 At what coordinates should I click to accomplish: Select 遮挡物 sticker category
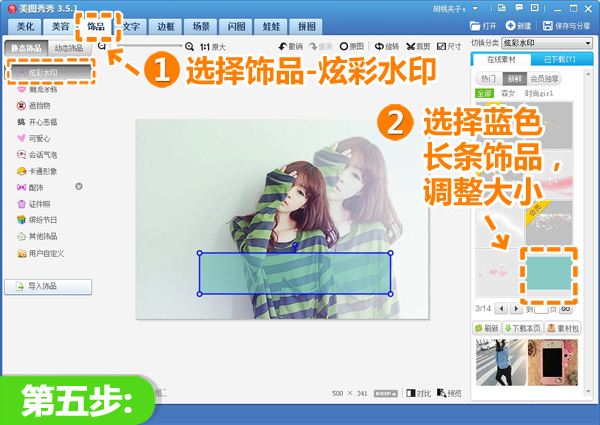point(34,106)
